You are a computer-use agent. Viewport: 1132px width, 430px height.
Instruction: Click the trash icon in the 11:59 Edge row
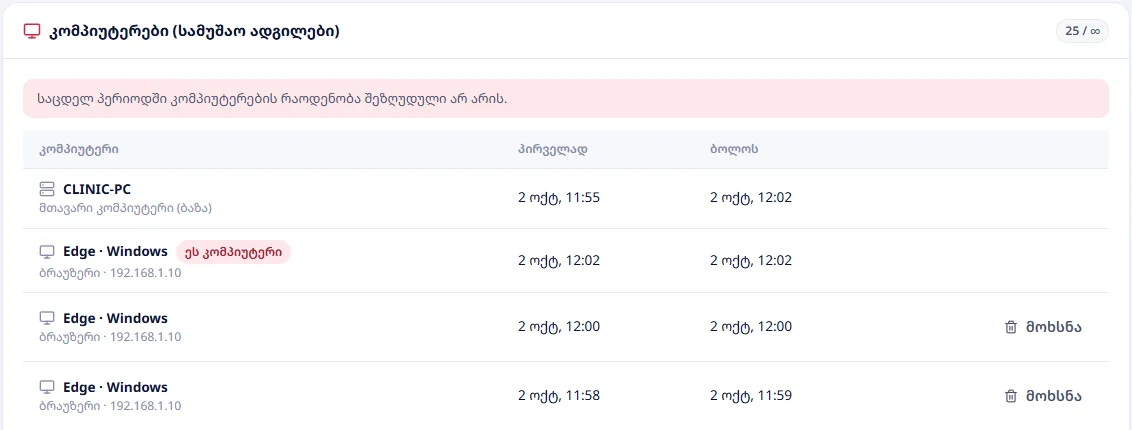1011,395
